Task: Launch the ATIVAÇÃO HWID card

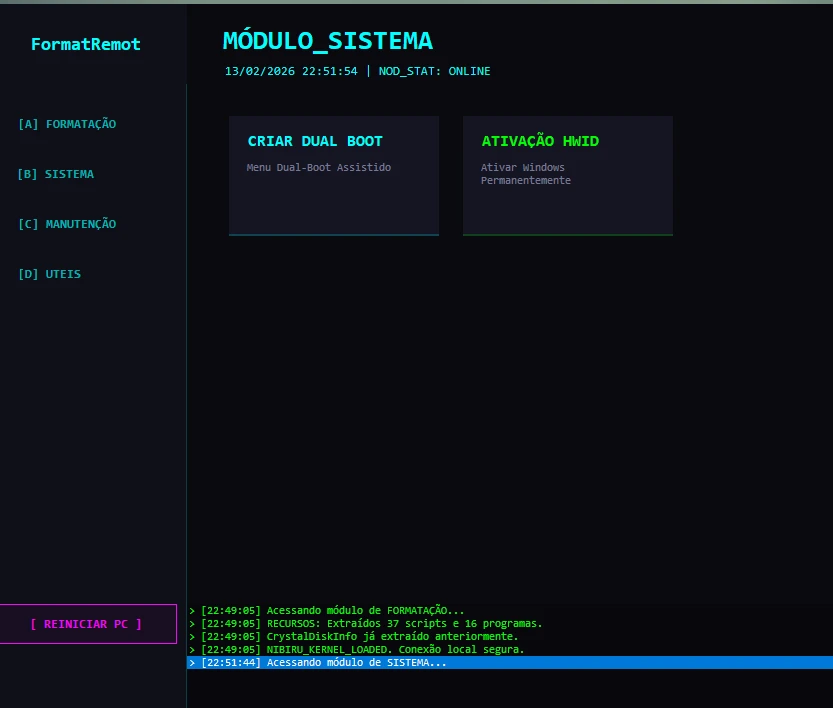Action: 567,175
